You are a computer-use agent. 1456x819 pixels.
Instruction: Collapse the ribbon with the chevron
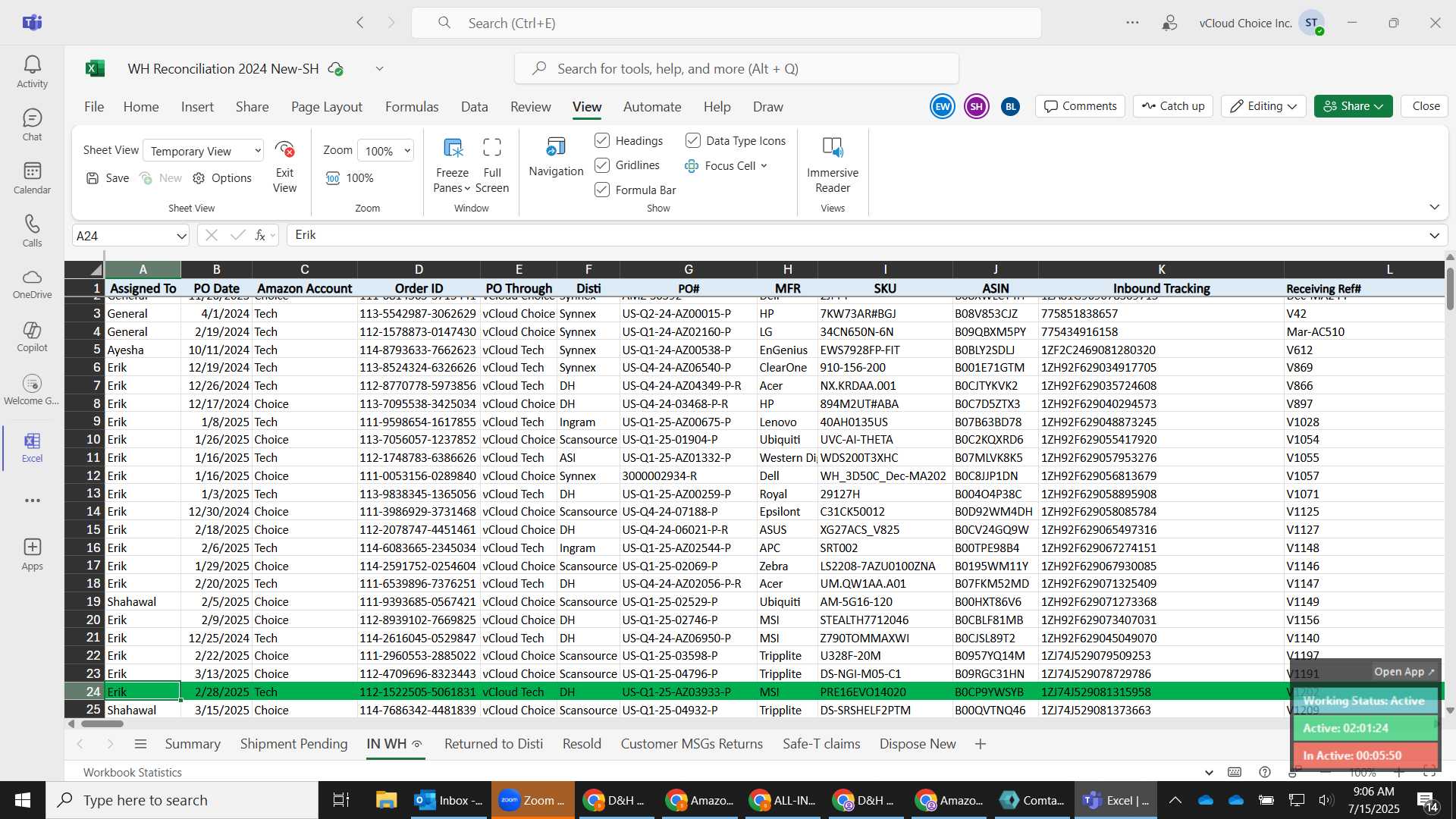(x=1434, y=207)
